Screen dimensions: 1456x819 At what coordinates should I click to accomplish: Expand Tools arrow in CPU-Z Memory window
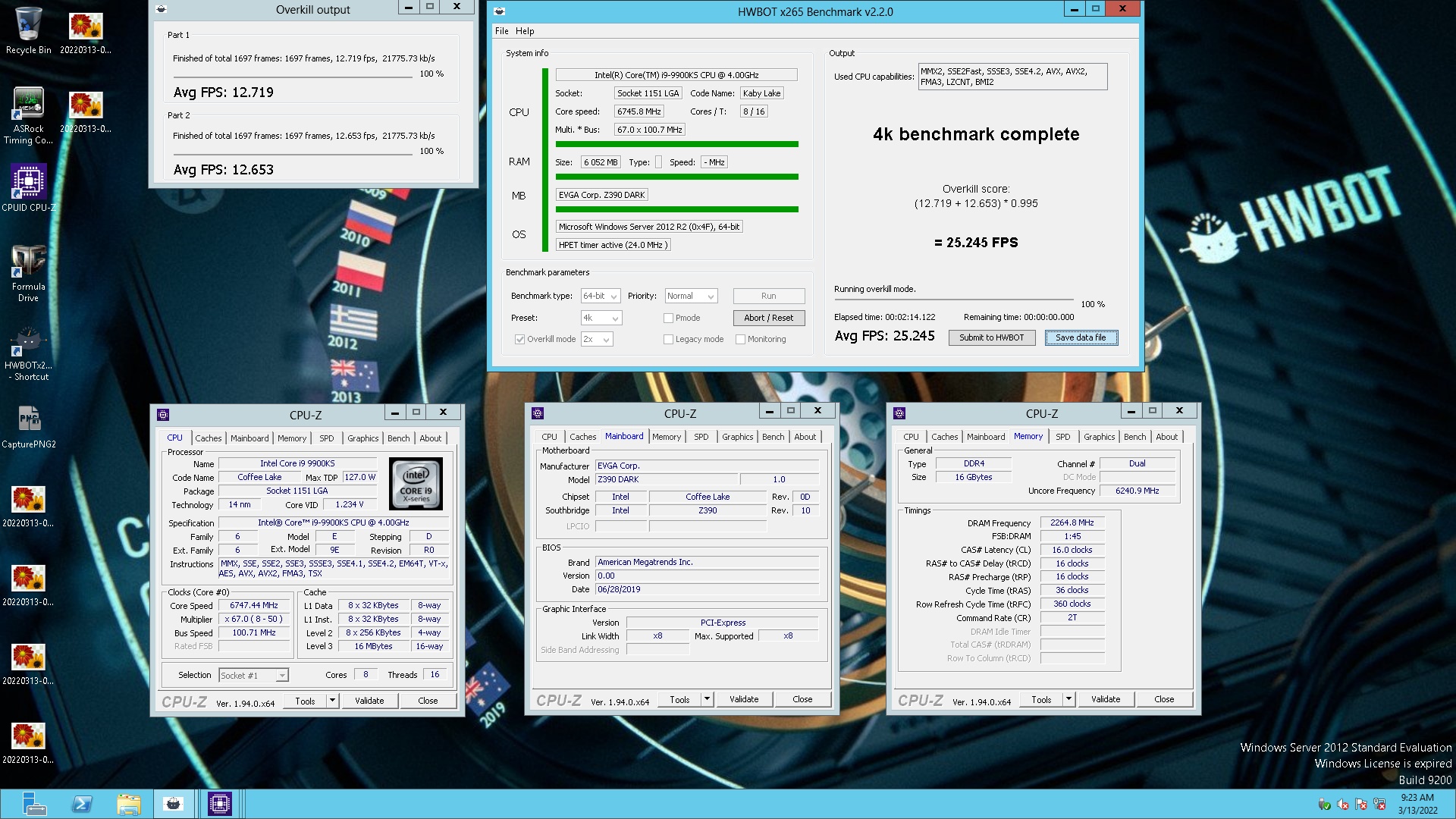pos(1068,699)
